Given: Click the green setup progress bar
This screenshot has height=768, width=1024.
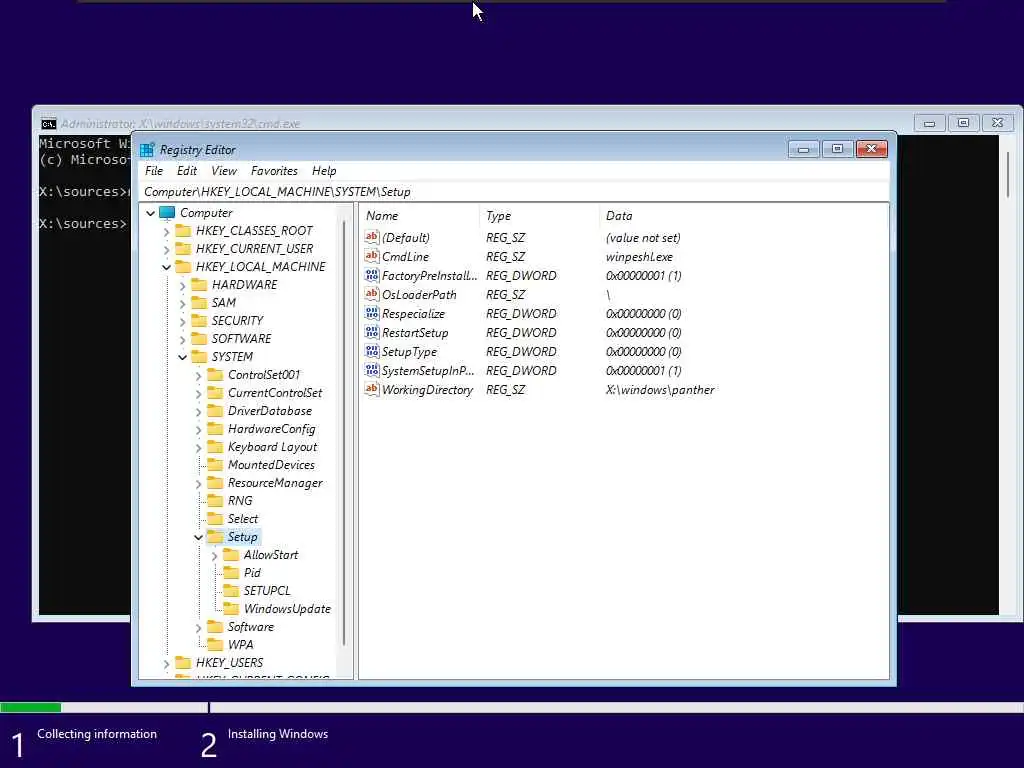Looking at the screenshot, I should [x=31, y=707].
